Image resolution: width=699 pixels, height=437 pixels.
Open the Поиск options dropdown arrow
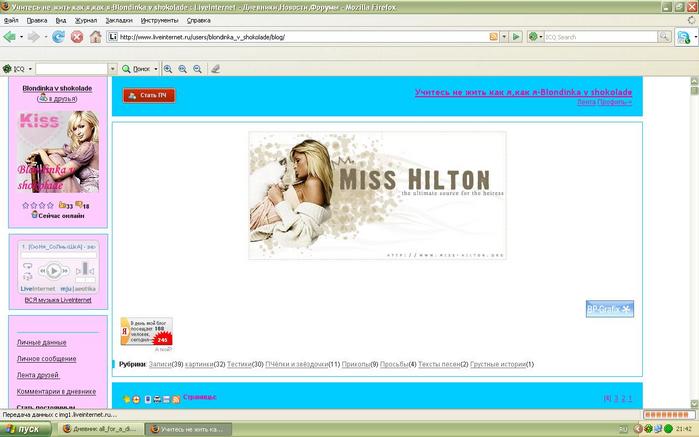tap(156, 69)
